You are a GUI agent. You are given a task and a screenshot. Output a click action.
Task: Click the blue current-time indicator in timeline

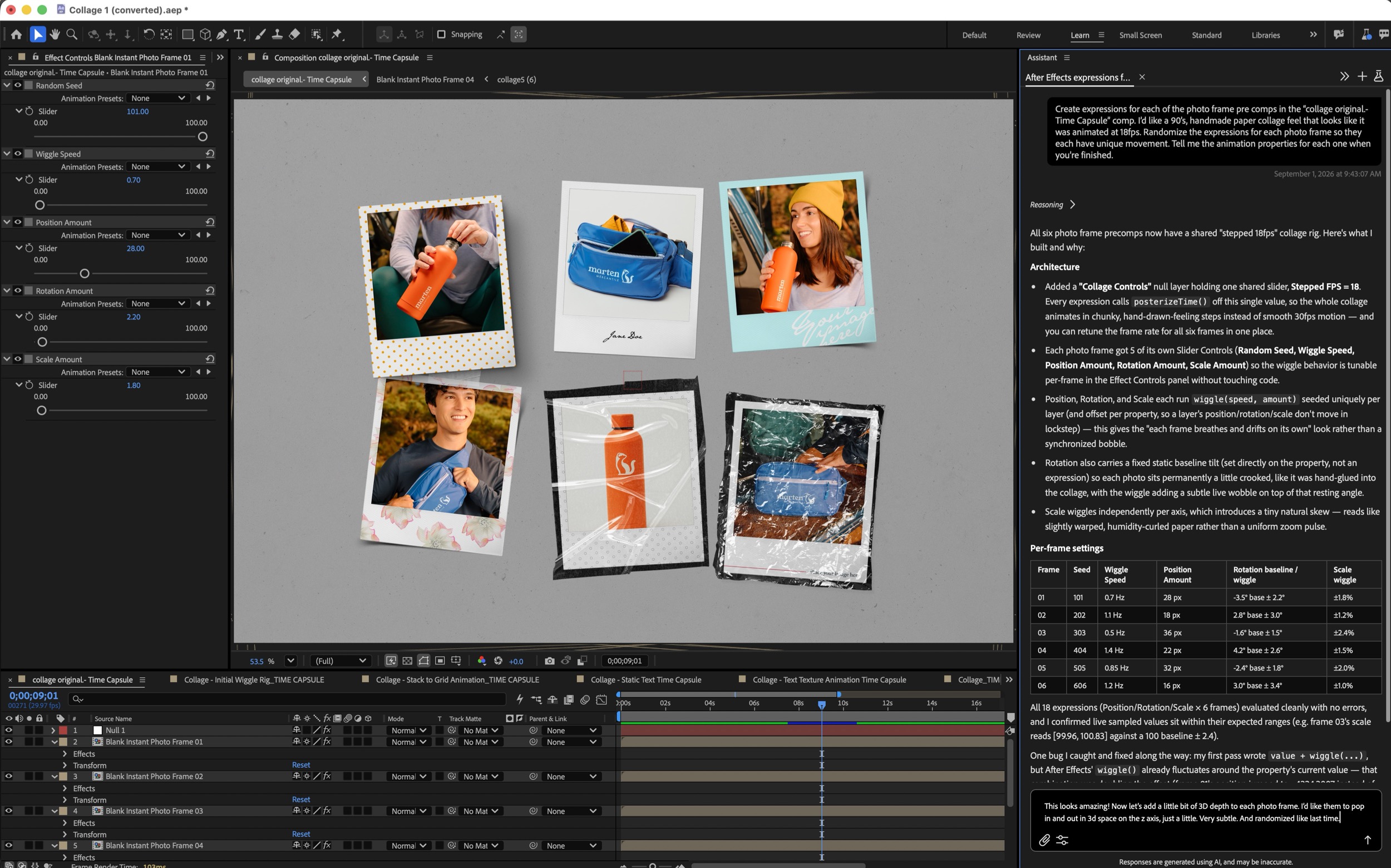pos(821,704)
